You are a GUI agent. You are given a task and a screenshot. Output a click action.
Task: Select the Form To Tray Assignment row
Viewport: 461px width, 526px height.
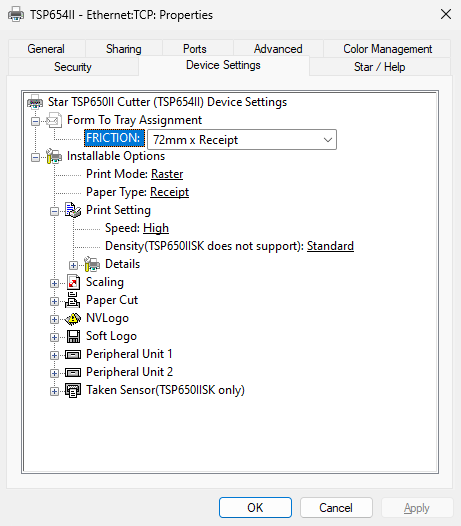pos(134,120)
